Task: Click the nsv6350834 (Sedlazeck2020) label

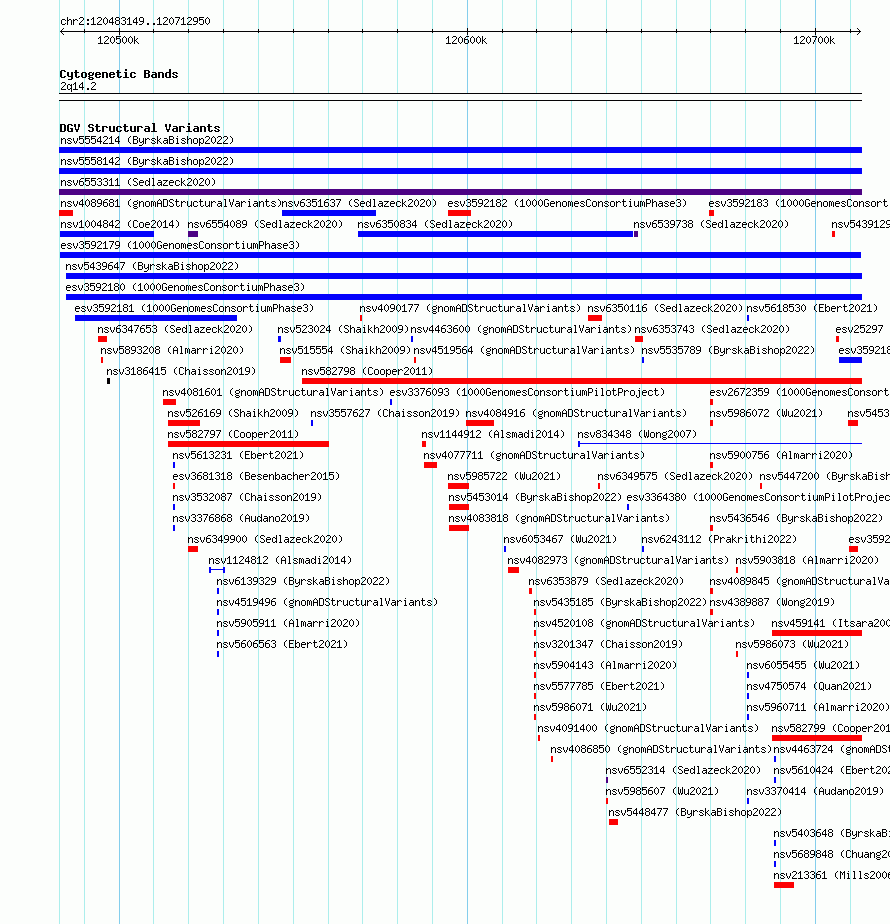Action: pos(435,225)
